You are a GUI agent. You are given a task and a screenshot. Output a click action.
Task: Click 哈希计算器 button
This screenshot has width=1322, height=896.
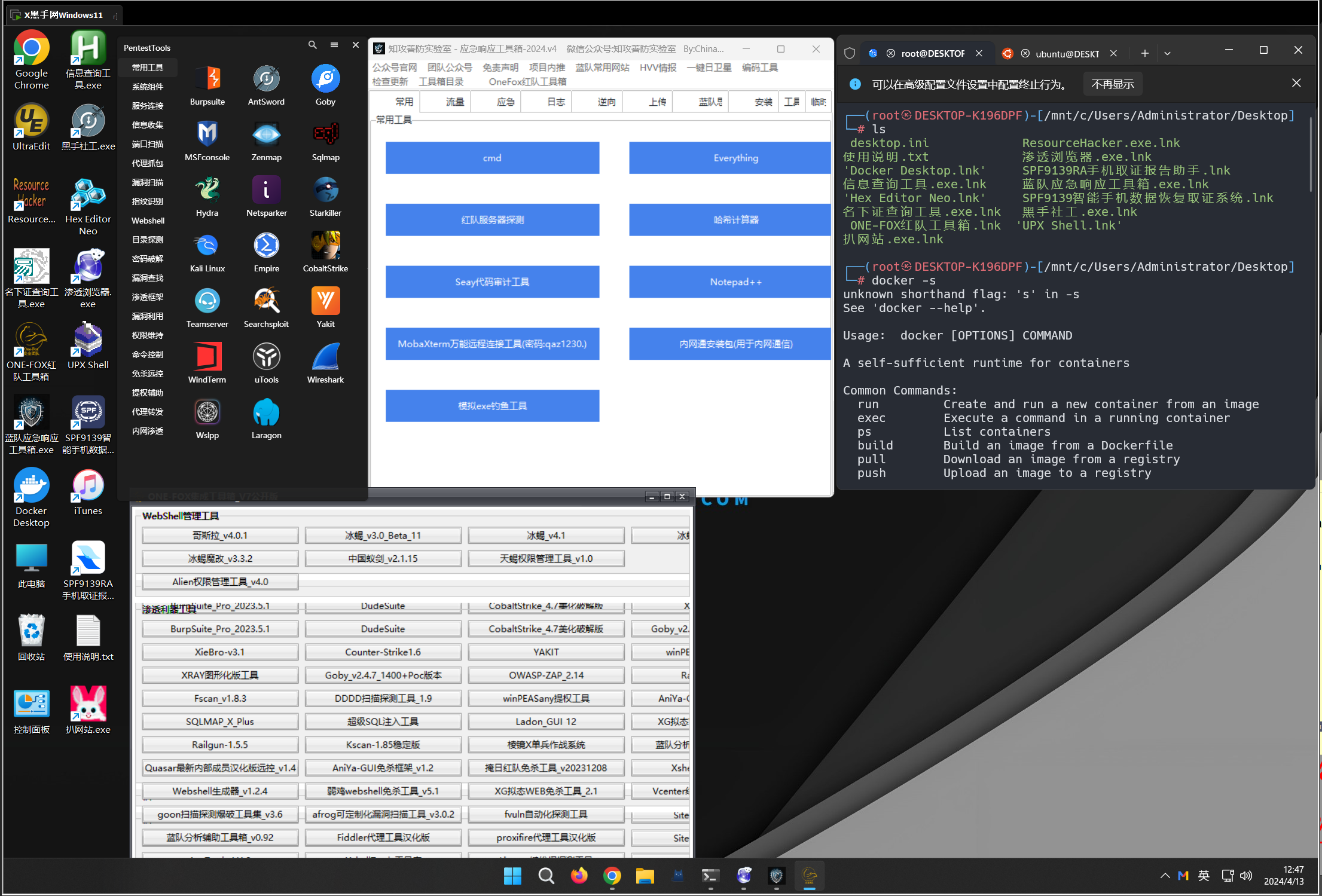coord(729,220)
